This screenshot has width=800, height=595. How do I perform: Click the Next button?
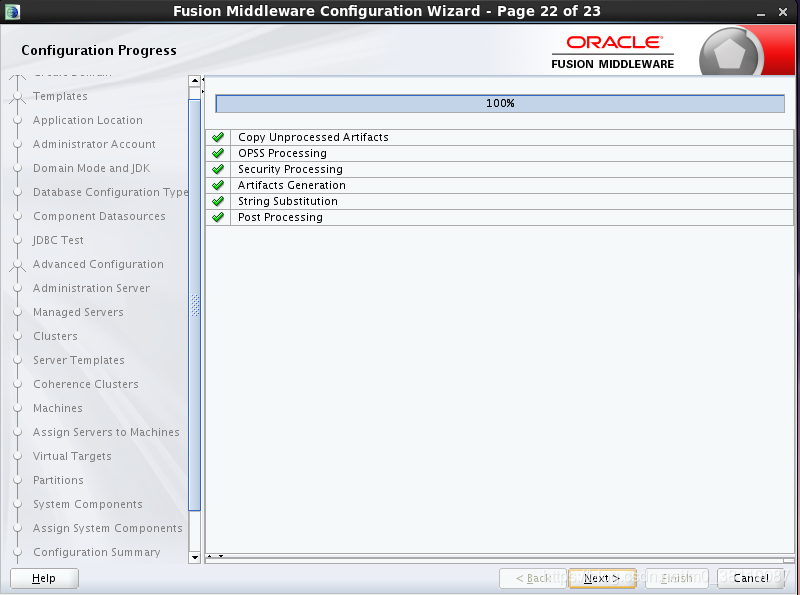(602, 578)
